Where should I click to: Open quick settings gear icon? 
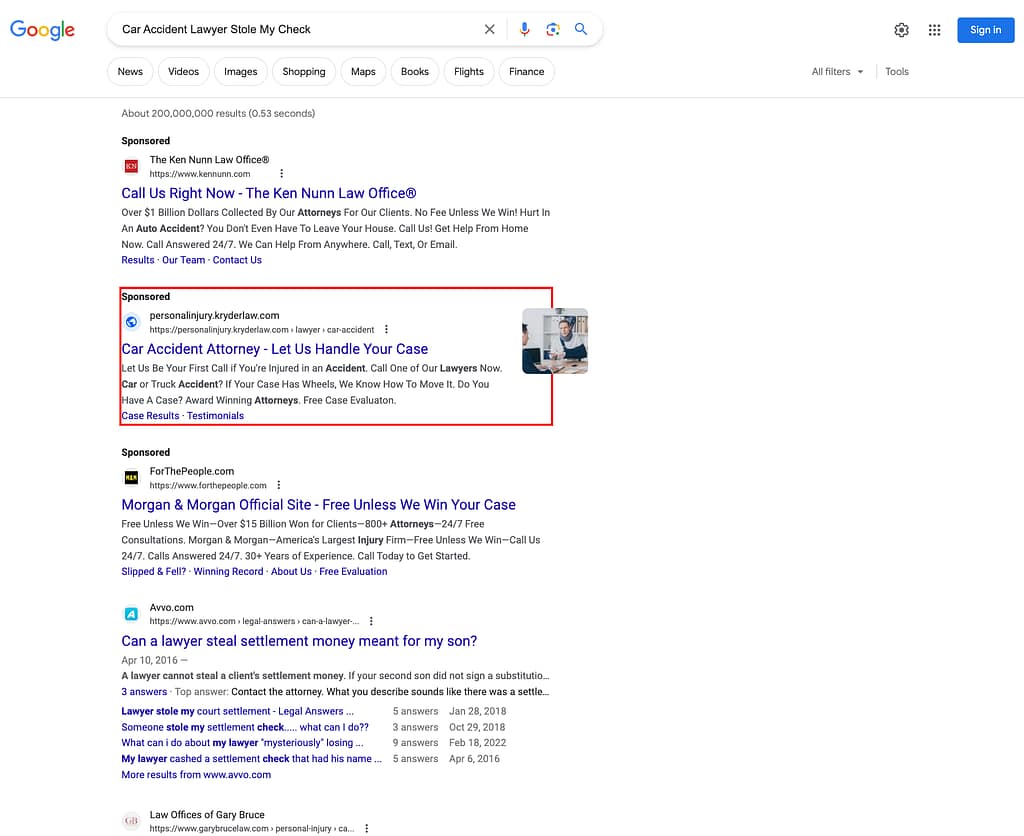pyautogui.click(x=901, y=30)
